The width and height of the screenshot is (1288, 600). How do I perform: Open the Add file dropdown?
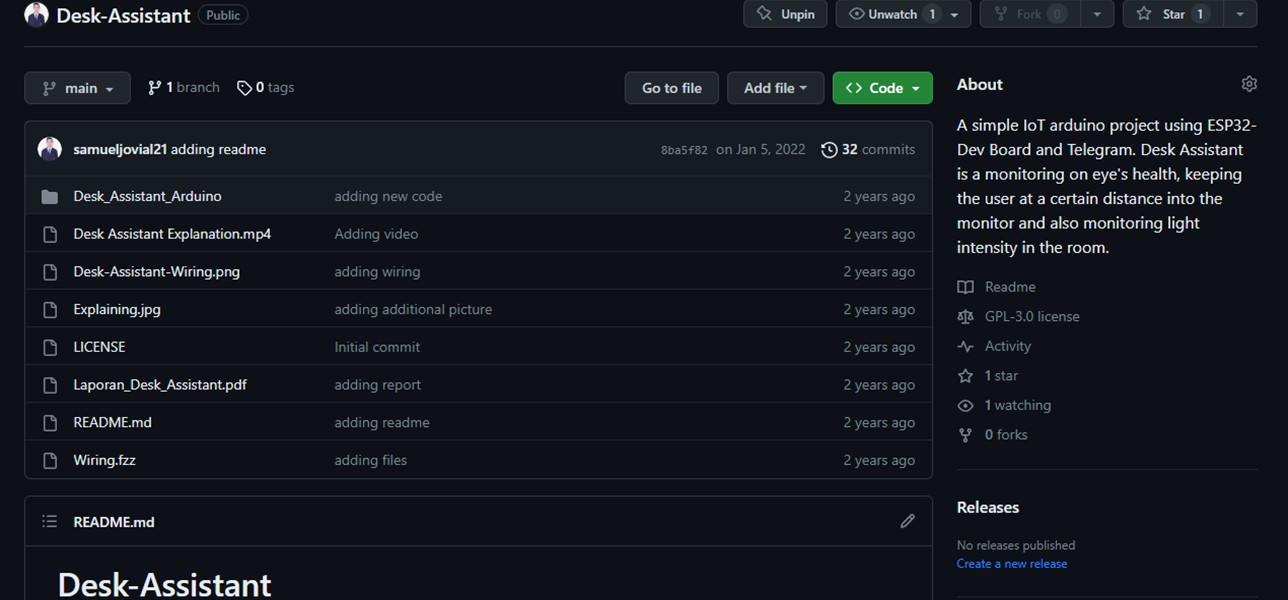(775, 88)
